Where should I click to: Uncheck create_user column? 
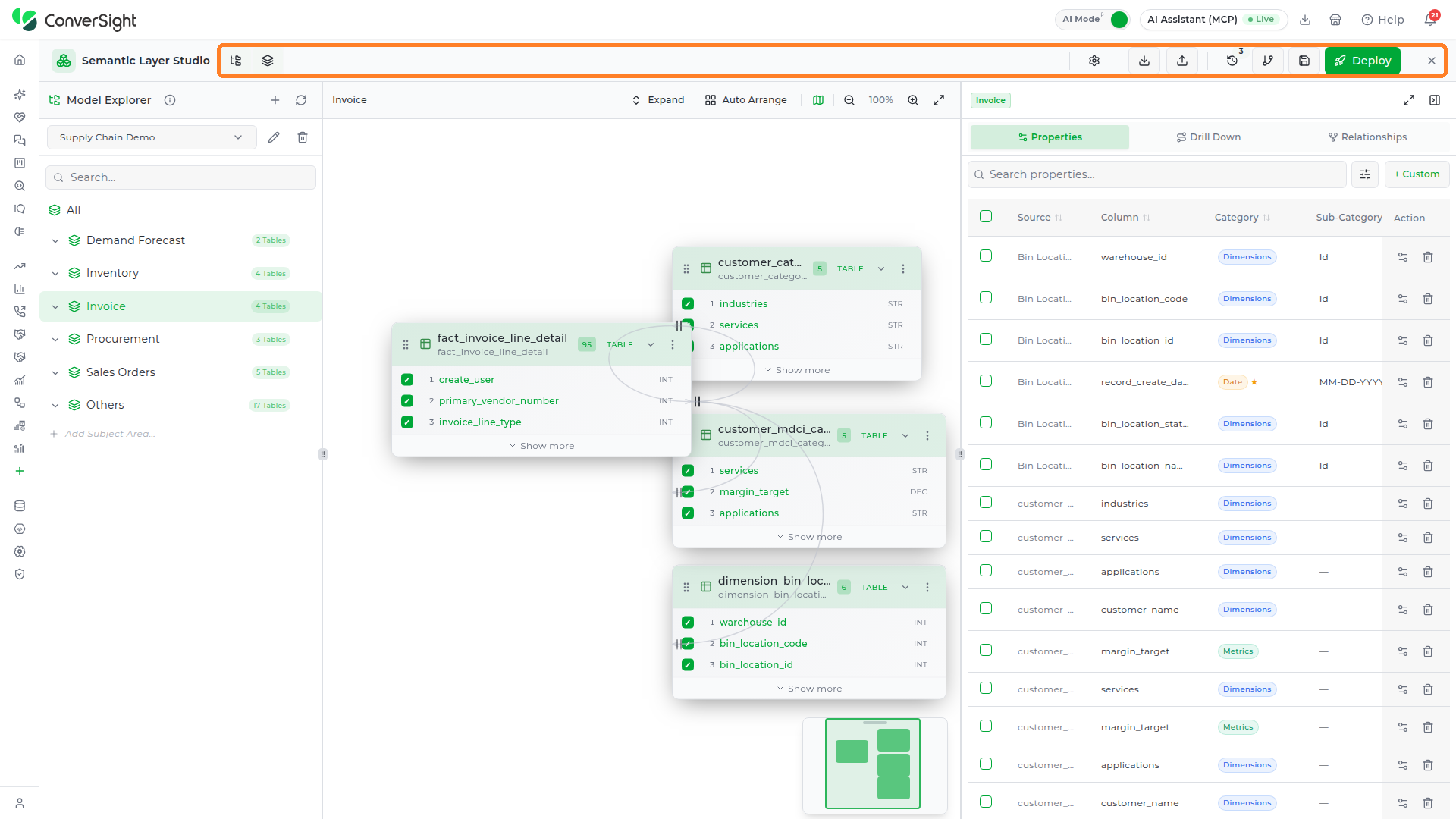[407, 380]
